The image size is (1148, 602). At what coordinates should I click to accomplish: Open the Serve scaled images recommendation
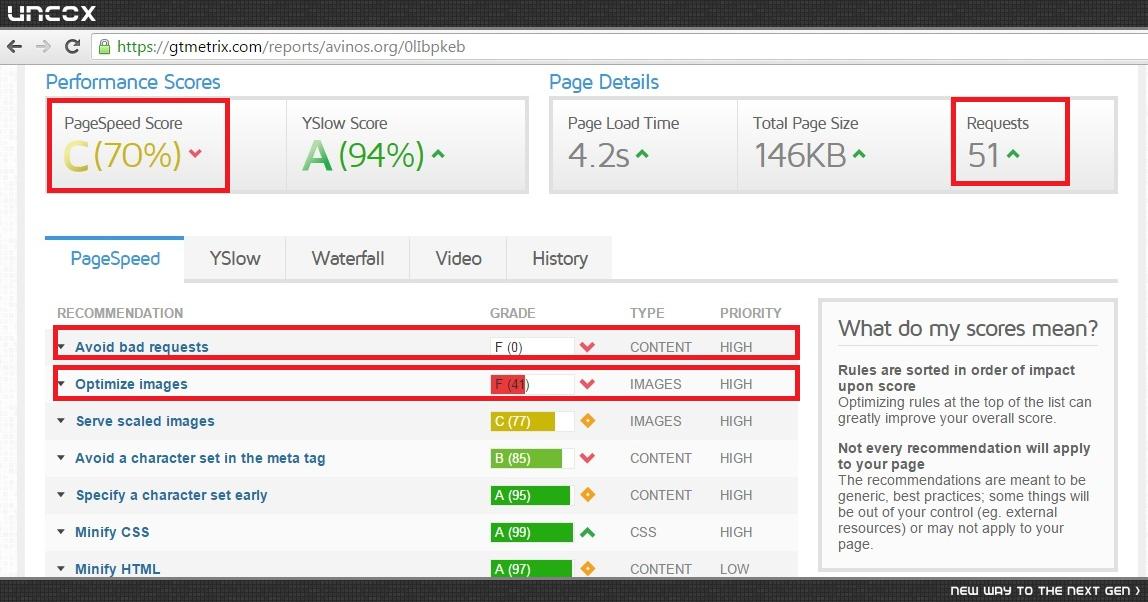point(145,421)
